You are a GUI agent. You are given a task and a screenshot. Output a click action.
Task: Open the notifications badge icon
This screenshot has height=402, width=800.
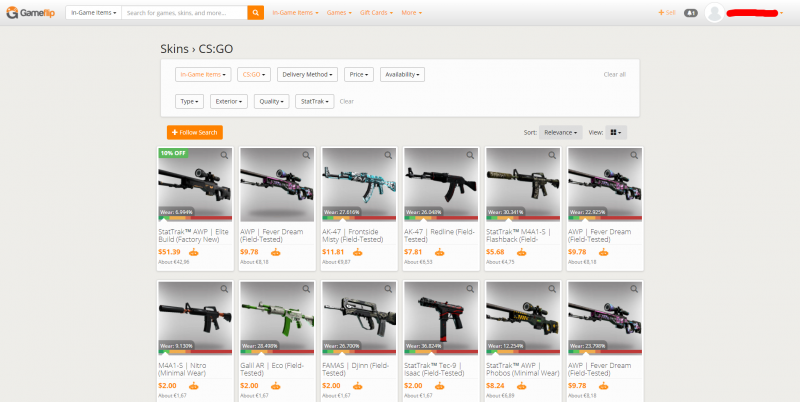[x=690, y=13]
